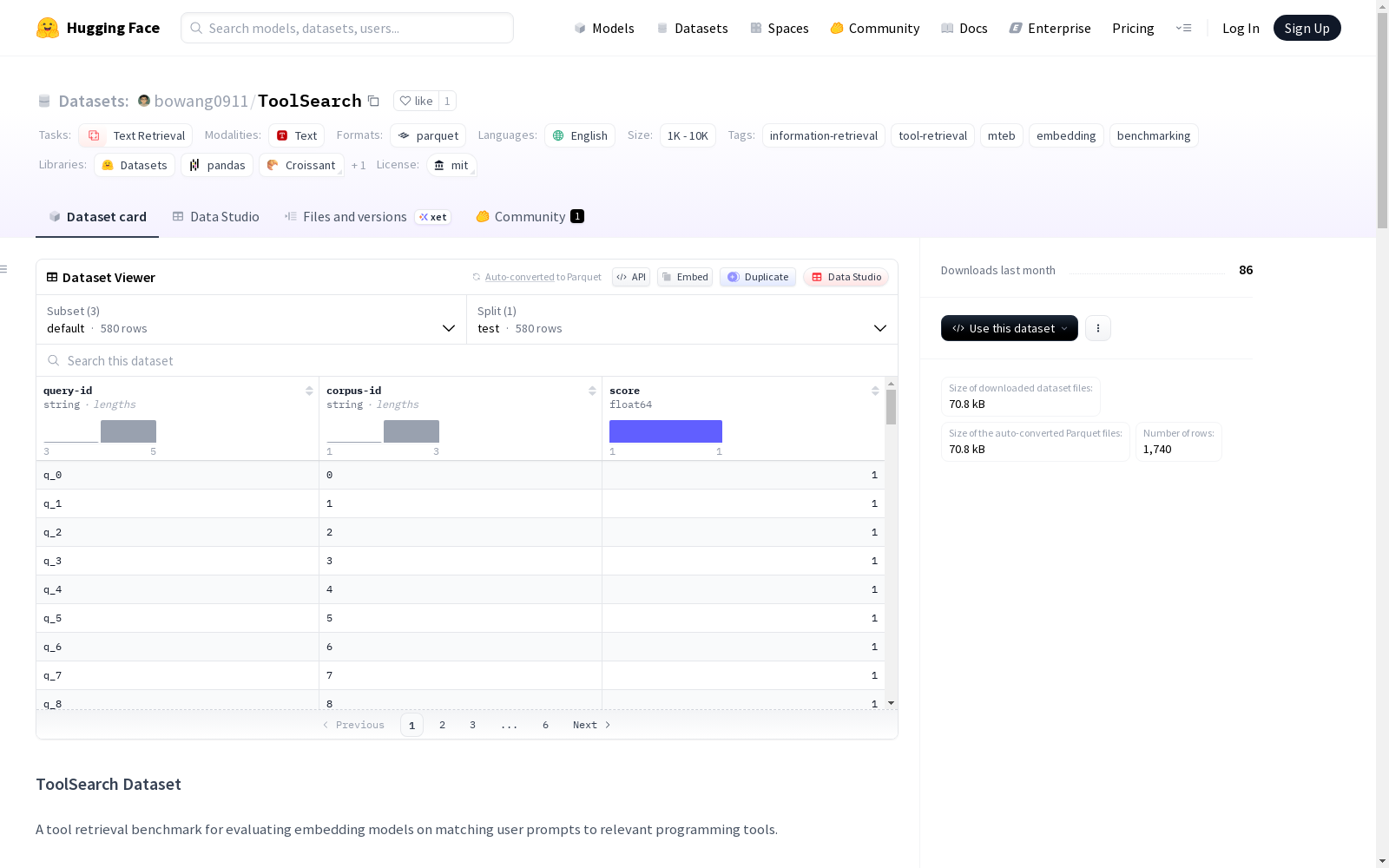Image resolution: width=1389 pixels, height=868 pixels.
Task: Go to page 6 of the dataset viewer
Action: tap(545, 725)
